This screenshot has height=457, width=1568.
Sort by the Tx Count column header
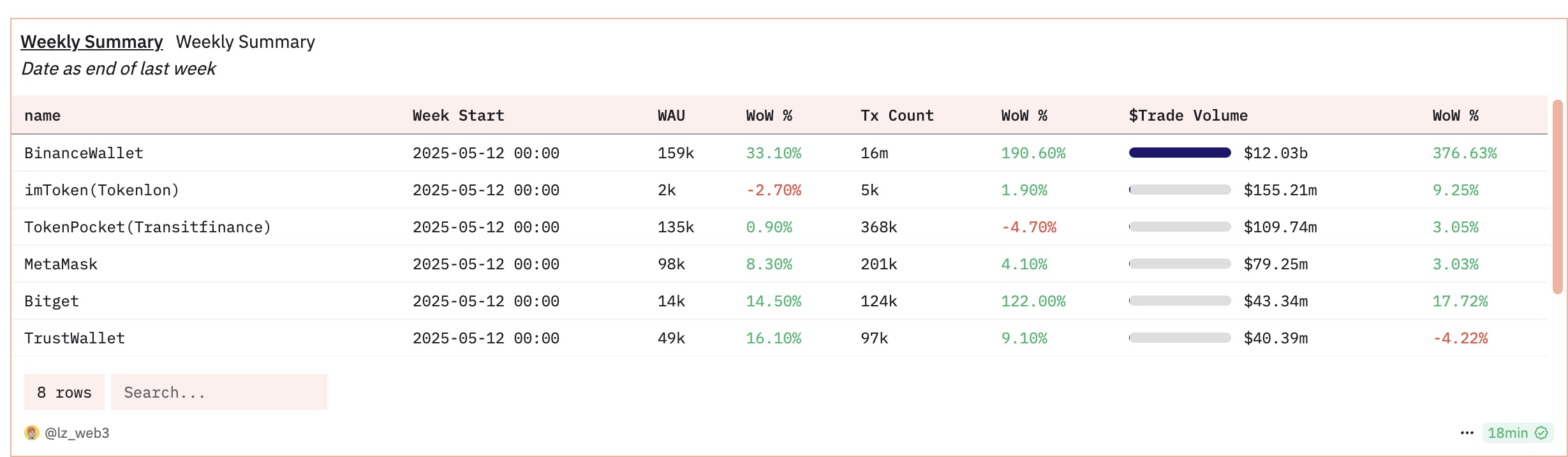point(896,116)
